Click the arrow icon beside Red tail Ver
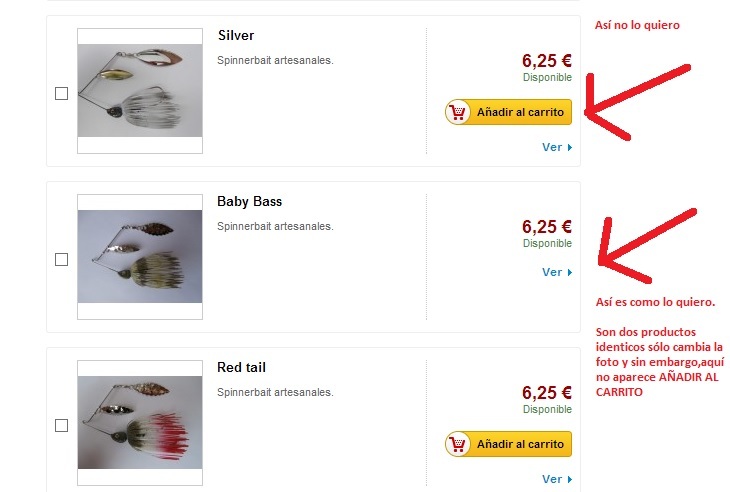730x492 pixels. click(x=569, y=479)
